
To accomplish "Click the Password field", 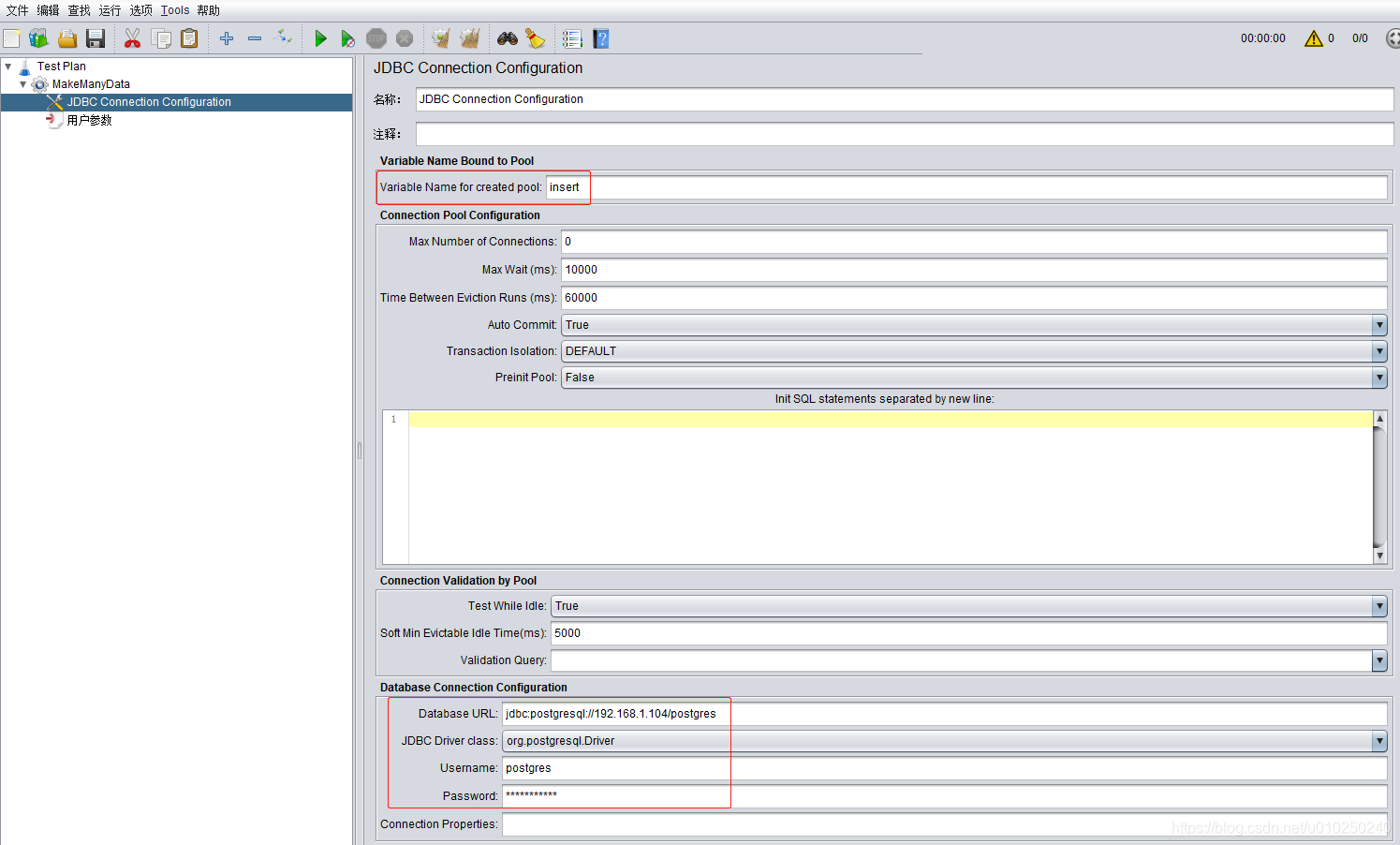I will (x=944, y=796).
